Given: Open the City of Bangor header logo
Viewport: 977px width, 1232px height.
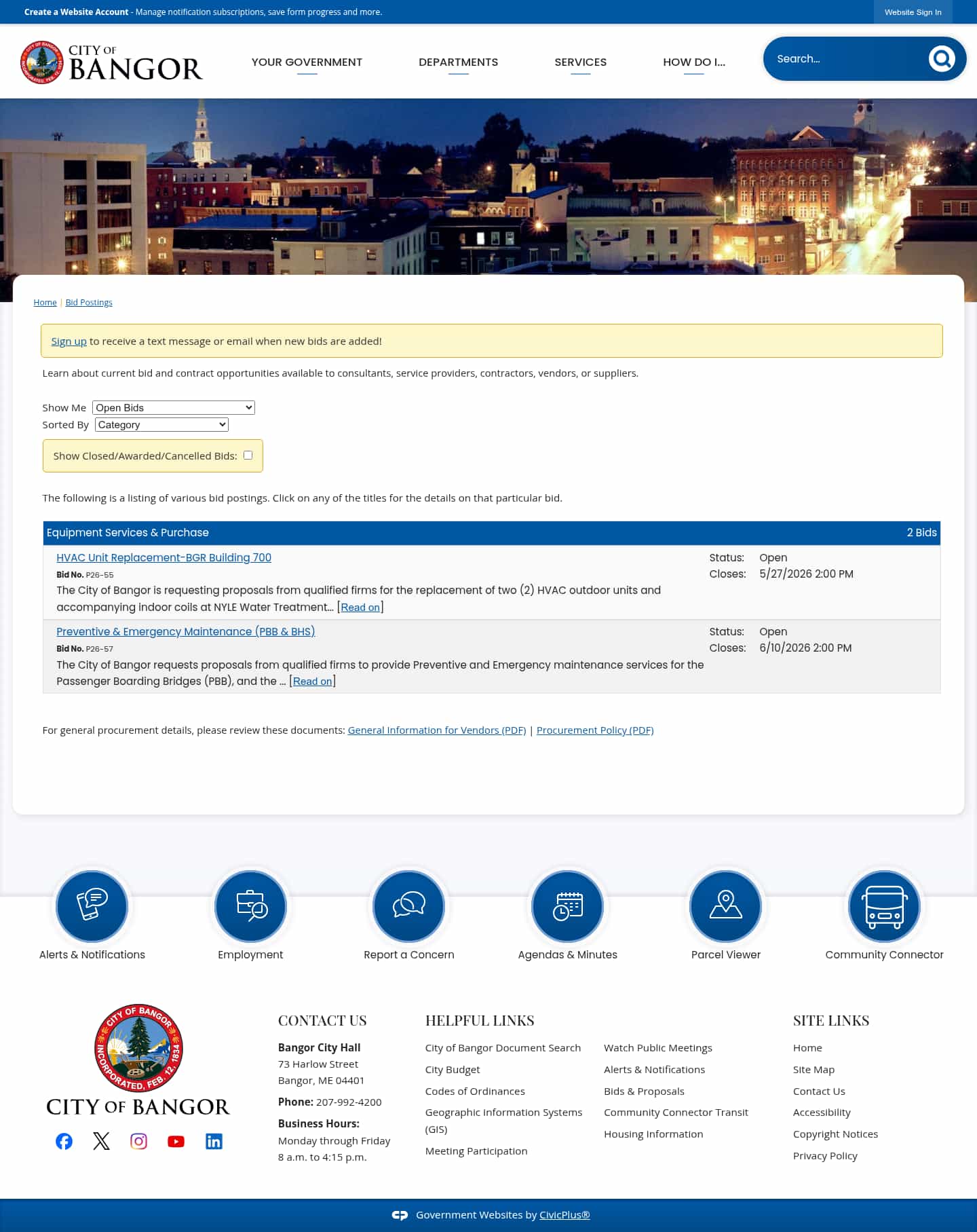Looking at the screenshot, I should [x=111, y=62].
